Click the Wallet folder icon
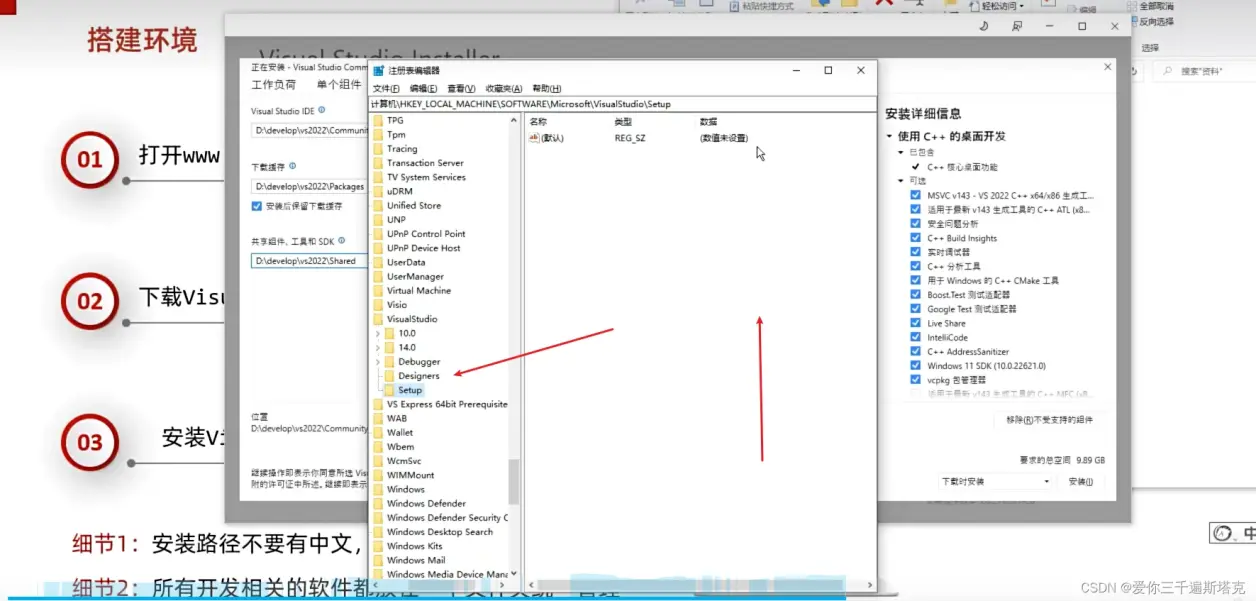Viewport: 1256px width, 601px height. point(378,433)
